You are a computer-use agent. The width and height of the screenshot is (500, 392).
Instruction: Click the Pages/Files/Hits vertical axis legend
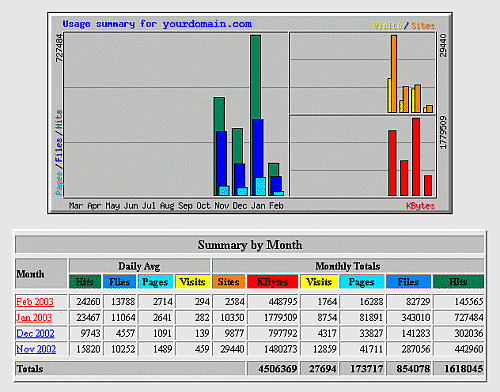tap(59, 152)
